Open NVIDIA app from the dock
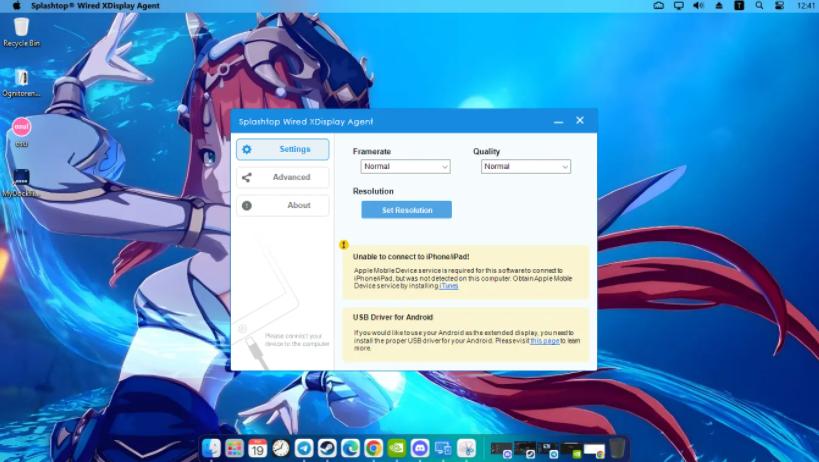The image size is (819, 462). pos(396,448)
